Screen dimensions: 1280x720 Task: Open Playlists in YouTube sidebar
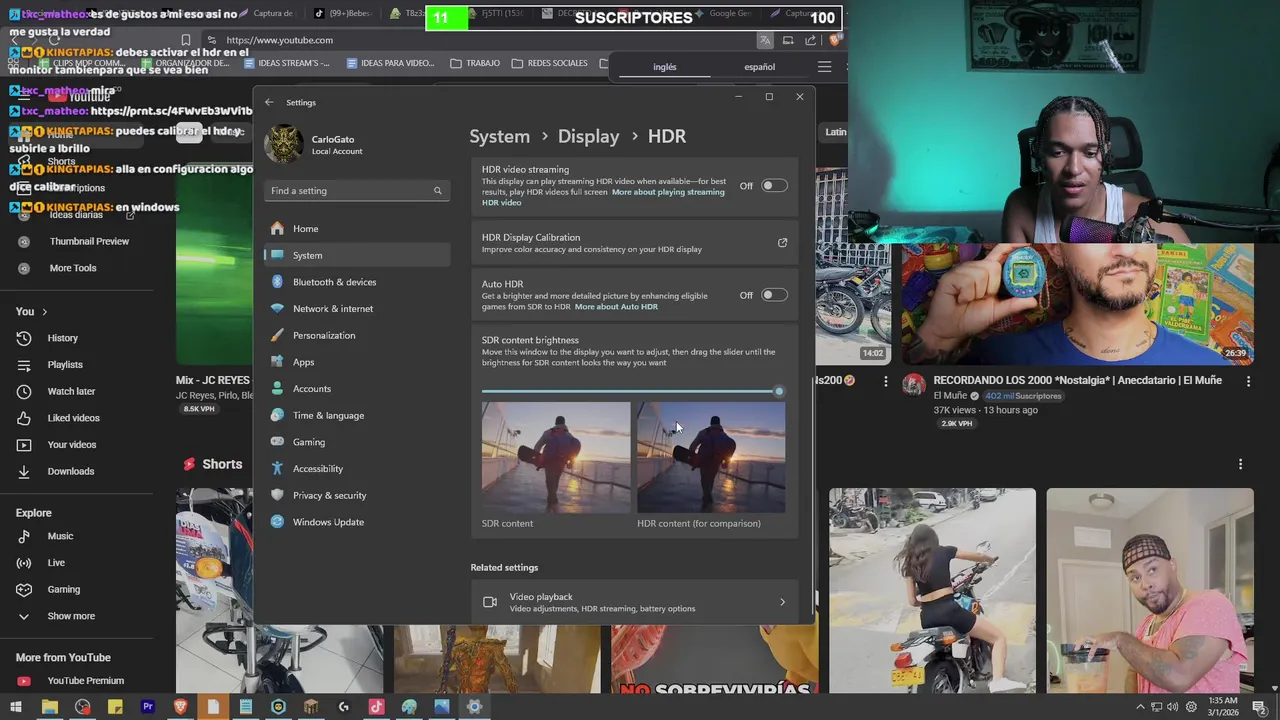[x=65, y=365]
